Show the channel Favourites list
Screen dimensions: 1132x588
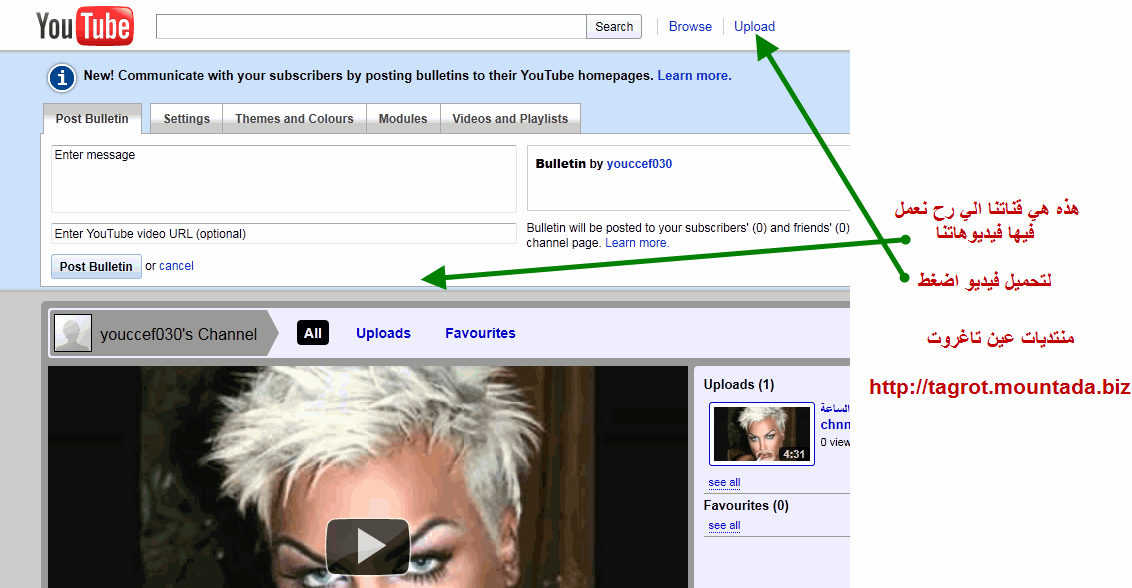coord(480,333)
